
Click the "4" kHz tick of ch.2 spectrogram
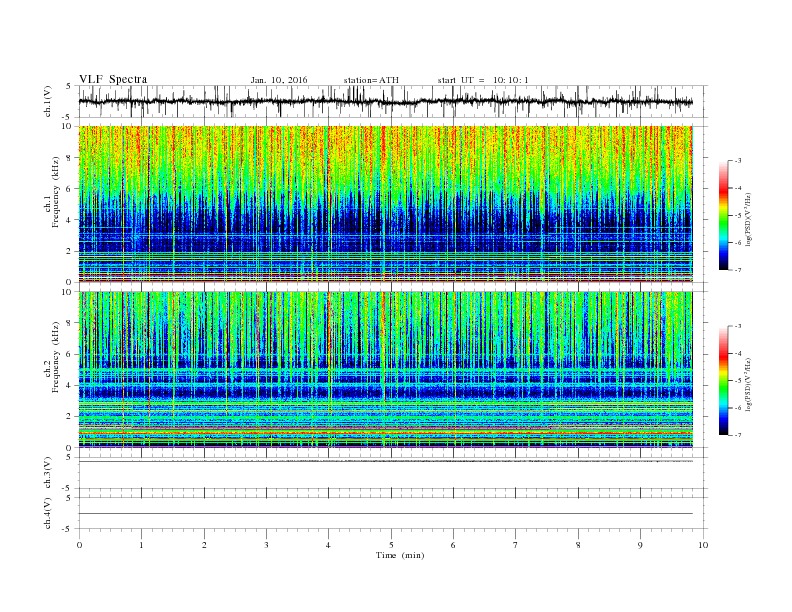tap(70, 385)
